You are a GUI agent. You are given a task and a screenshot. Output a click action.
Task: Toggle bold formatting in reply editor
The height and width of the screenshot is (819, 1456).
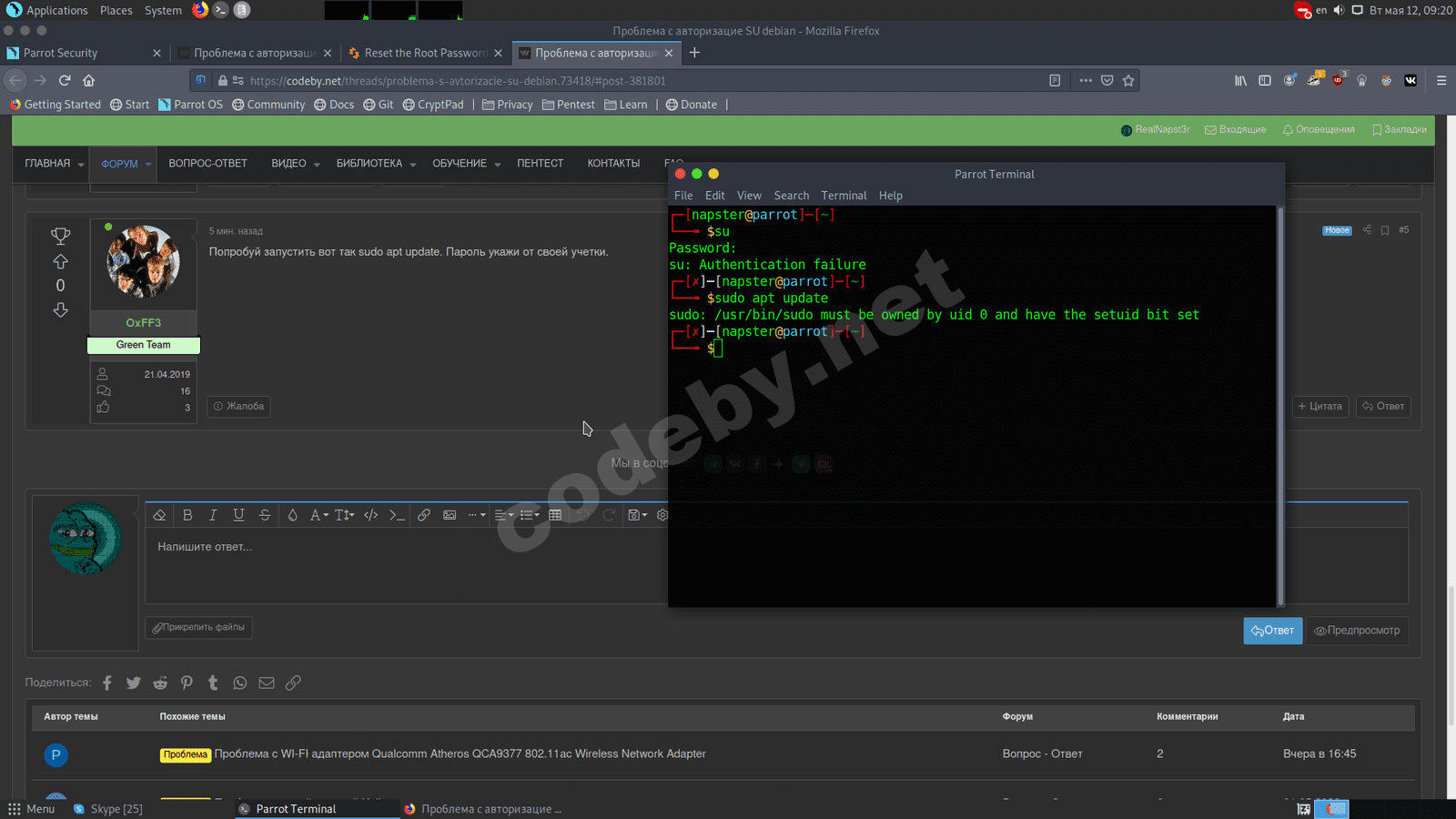(x=187, y=515)
